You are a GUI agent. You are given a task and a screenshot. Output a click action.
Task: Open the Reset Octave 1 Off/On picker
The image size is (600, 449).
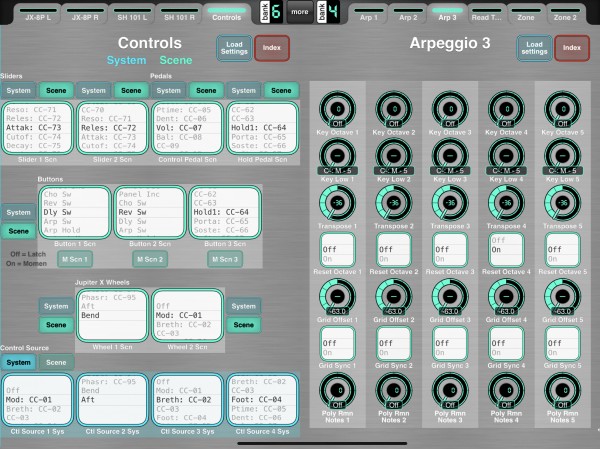[338, 250]
